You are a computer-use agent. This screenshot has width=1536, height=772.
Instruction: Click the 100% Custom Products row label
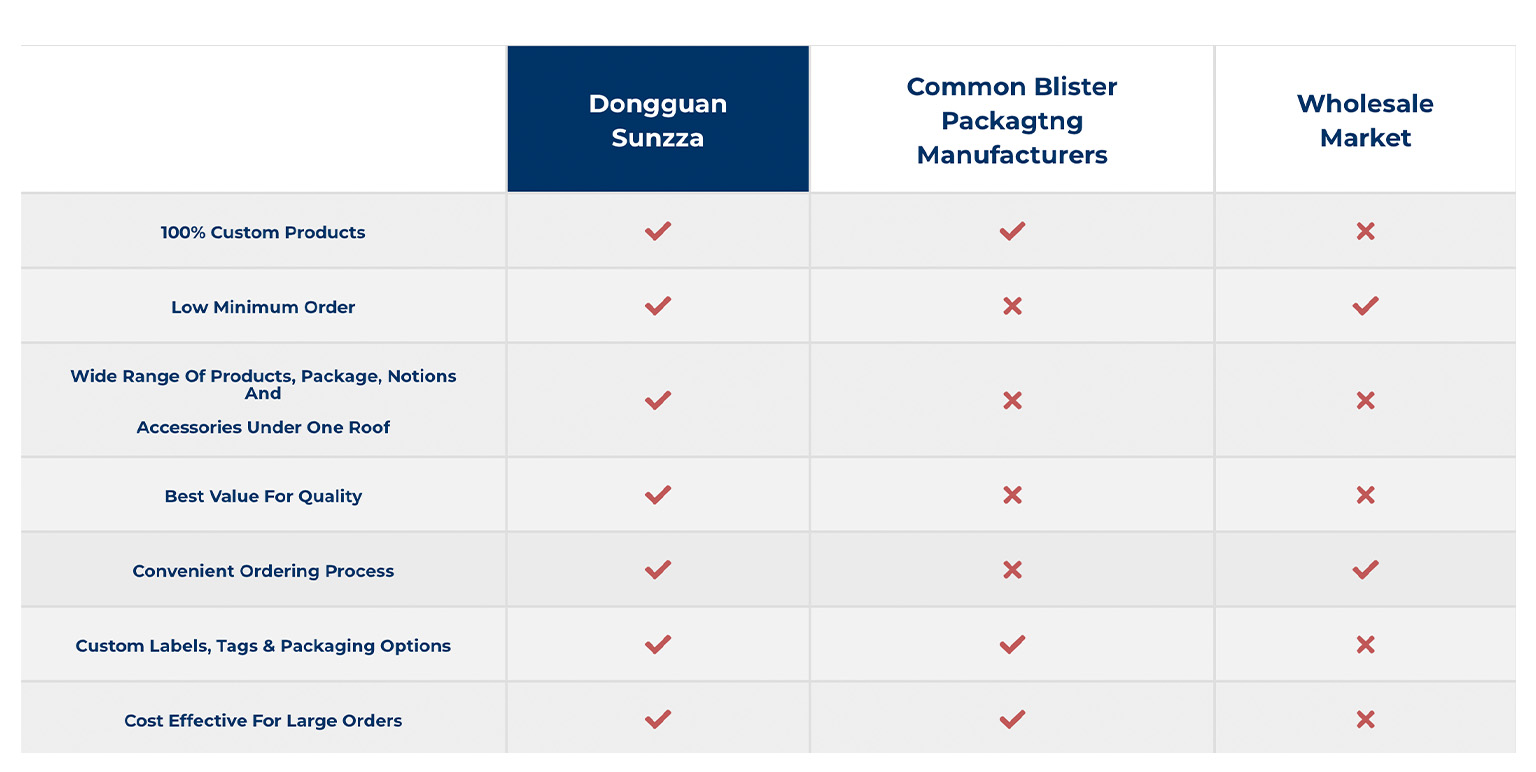click(x=263, y=232)
